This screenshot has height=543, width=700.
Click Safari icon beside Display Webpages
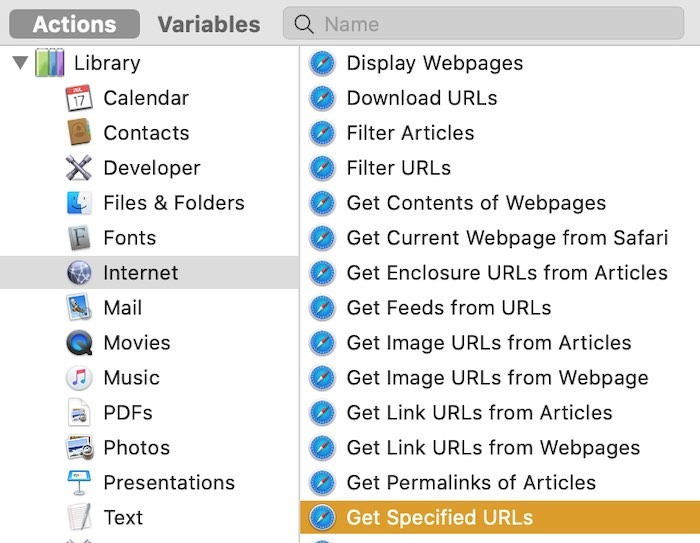322,63
